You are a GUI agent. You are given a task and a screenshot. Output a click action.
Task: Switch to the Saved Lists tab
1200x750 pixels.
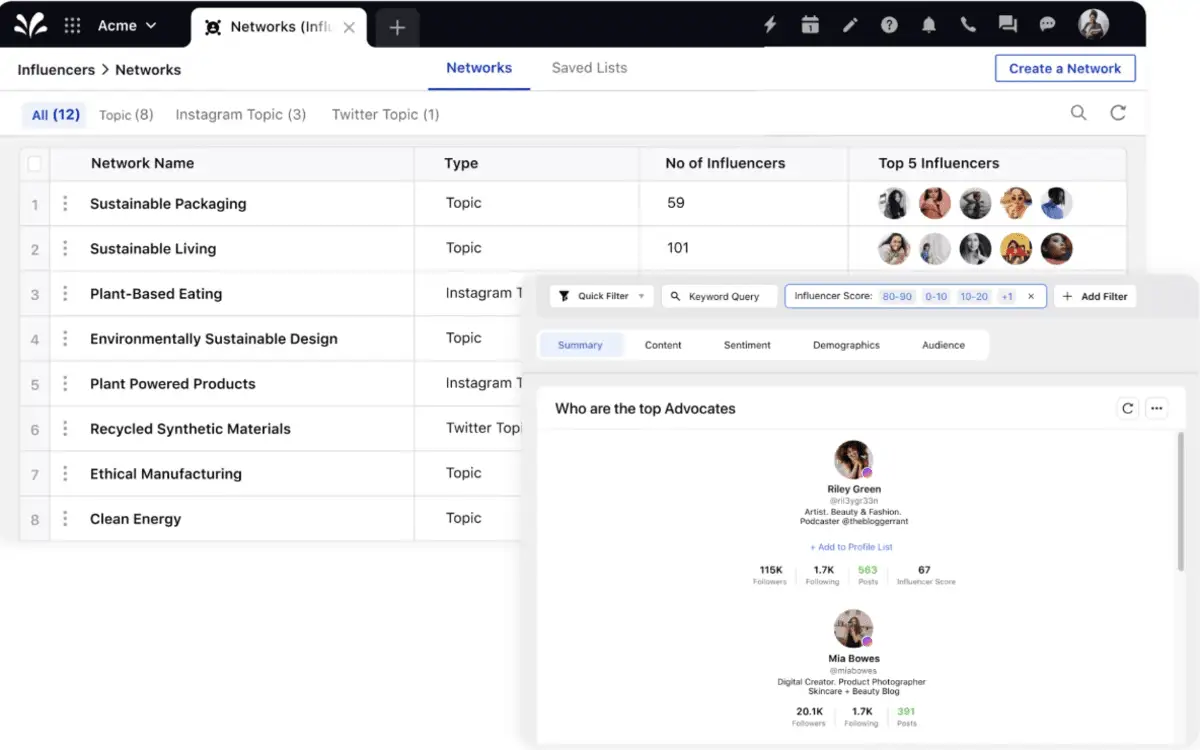(590, 68)
